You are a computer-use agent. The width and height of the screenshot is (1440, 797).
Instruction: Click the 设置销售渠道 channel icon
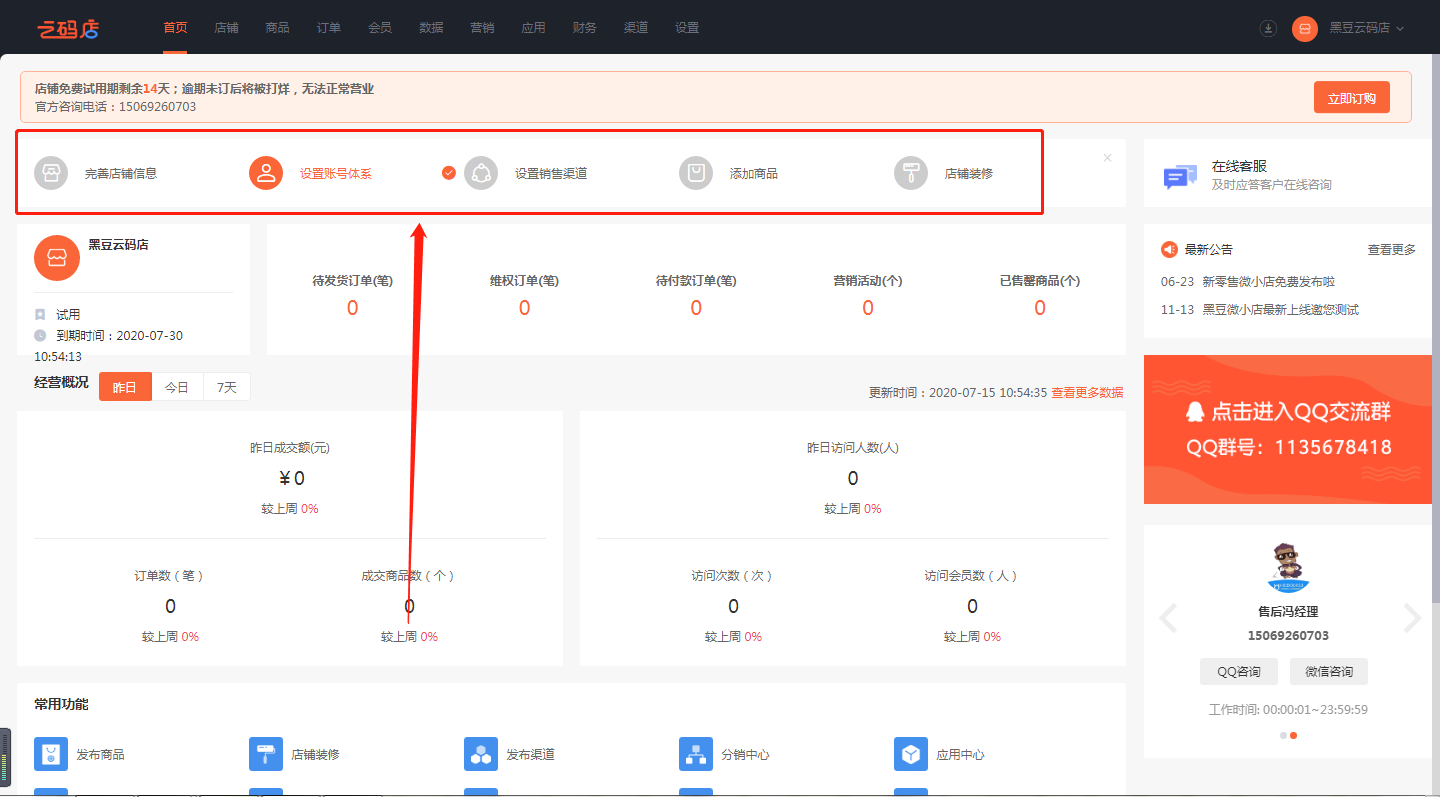tap(481, 173)
